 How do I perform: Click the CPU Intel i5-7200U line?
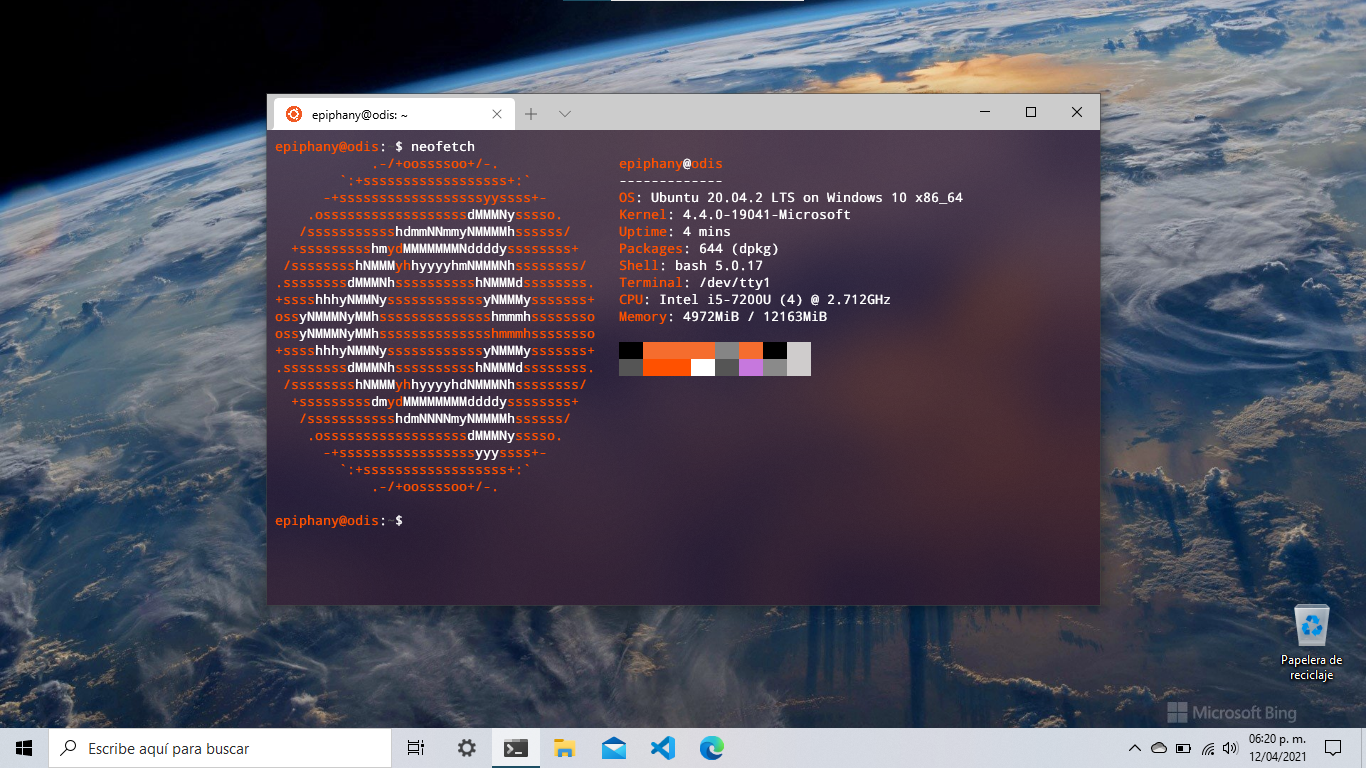coord(755,300)
